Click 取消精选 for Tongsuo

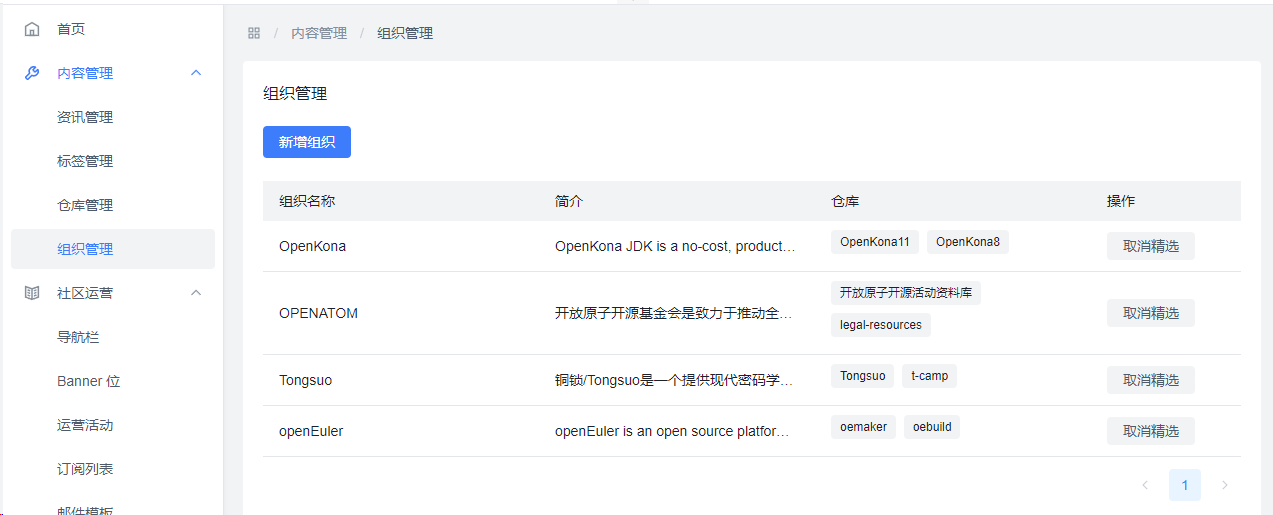pyautogui.click(x=1151, y=380)
